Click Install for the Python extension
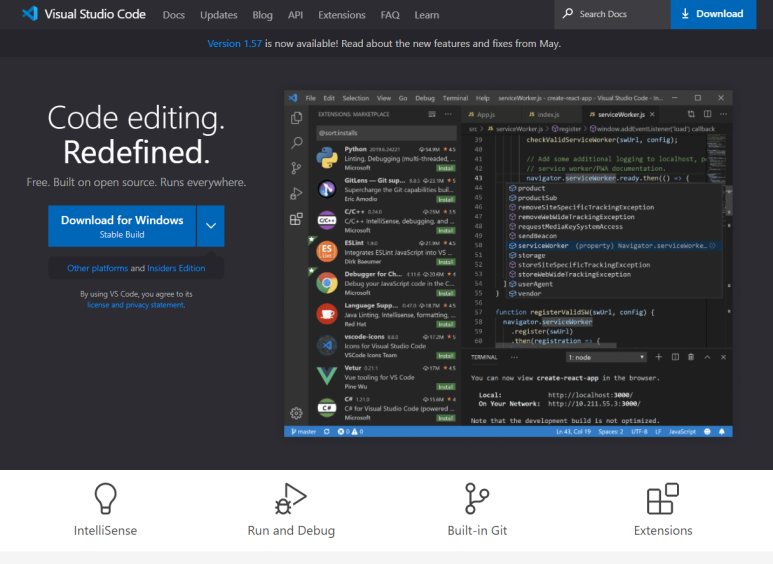 [446, 168]
